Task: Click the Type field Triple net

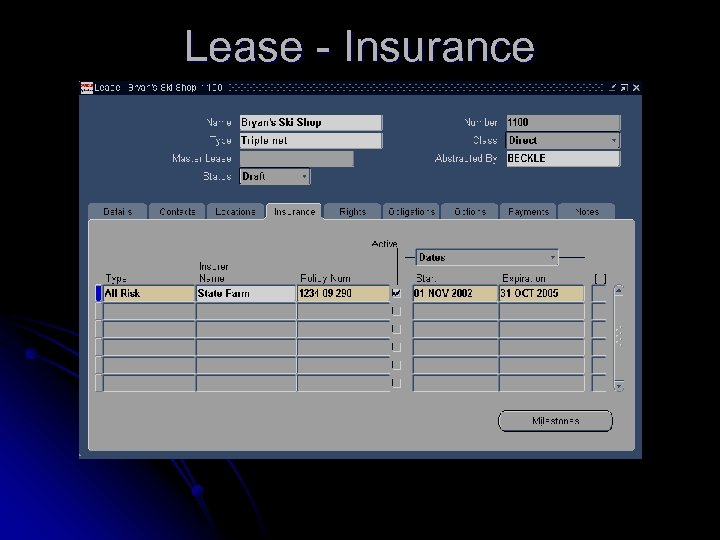Action: coord(310,141)
